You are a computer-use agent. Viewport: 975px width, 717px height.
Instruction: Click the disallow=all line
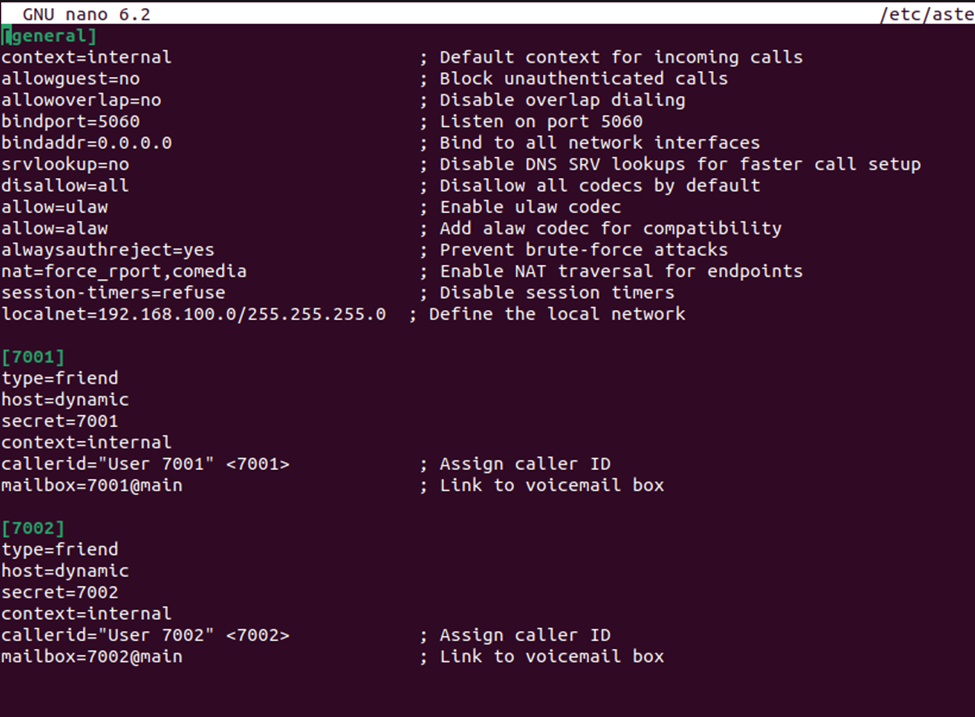point(65,185)
